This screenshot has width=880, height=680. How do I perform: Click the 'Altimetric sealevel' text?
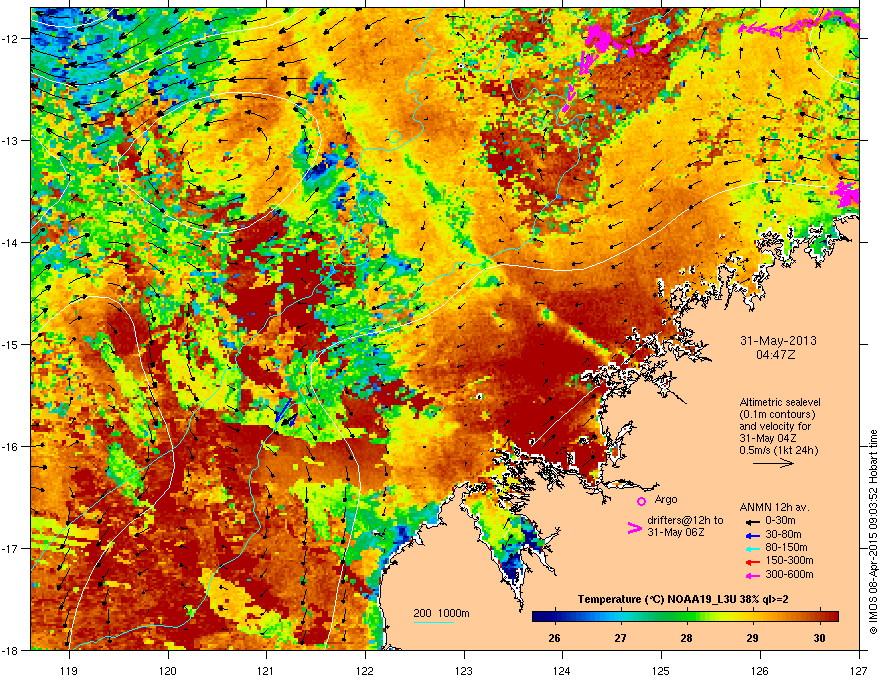tap(780, 402)
